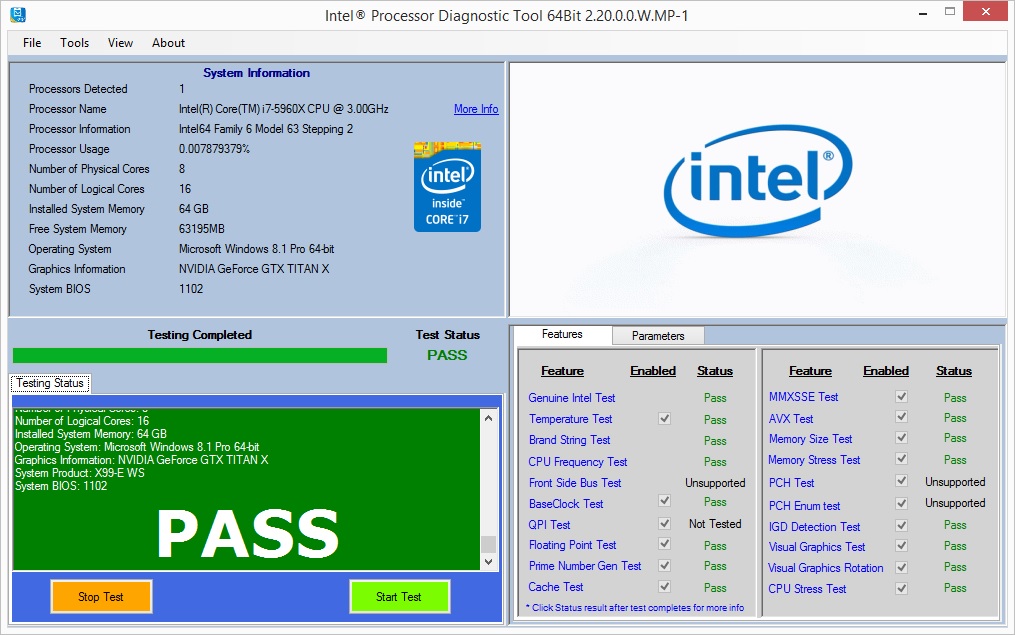Toggle the Temperature Test checkbox

(x=664, y=418)
